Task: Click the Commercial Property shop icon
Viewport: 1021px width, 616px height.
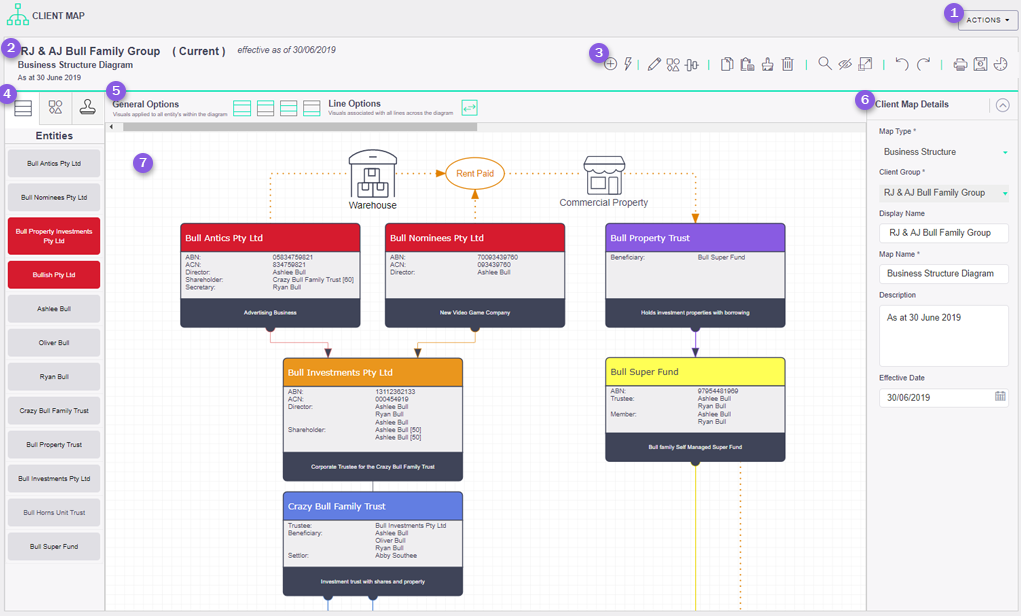Action: click(604, 175)
